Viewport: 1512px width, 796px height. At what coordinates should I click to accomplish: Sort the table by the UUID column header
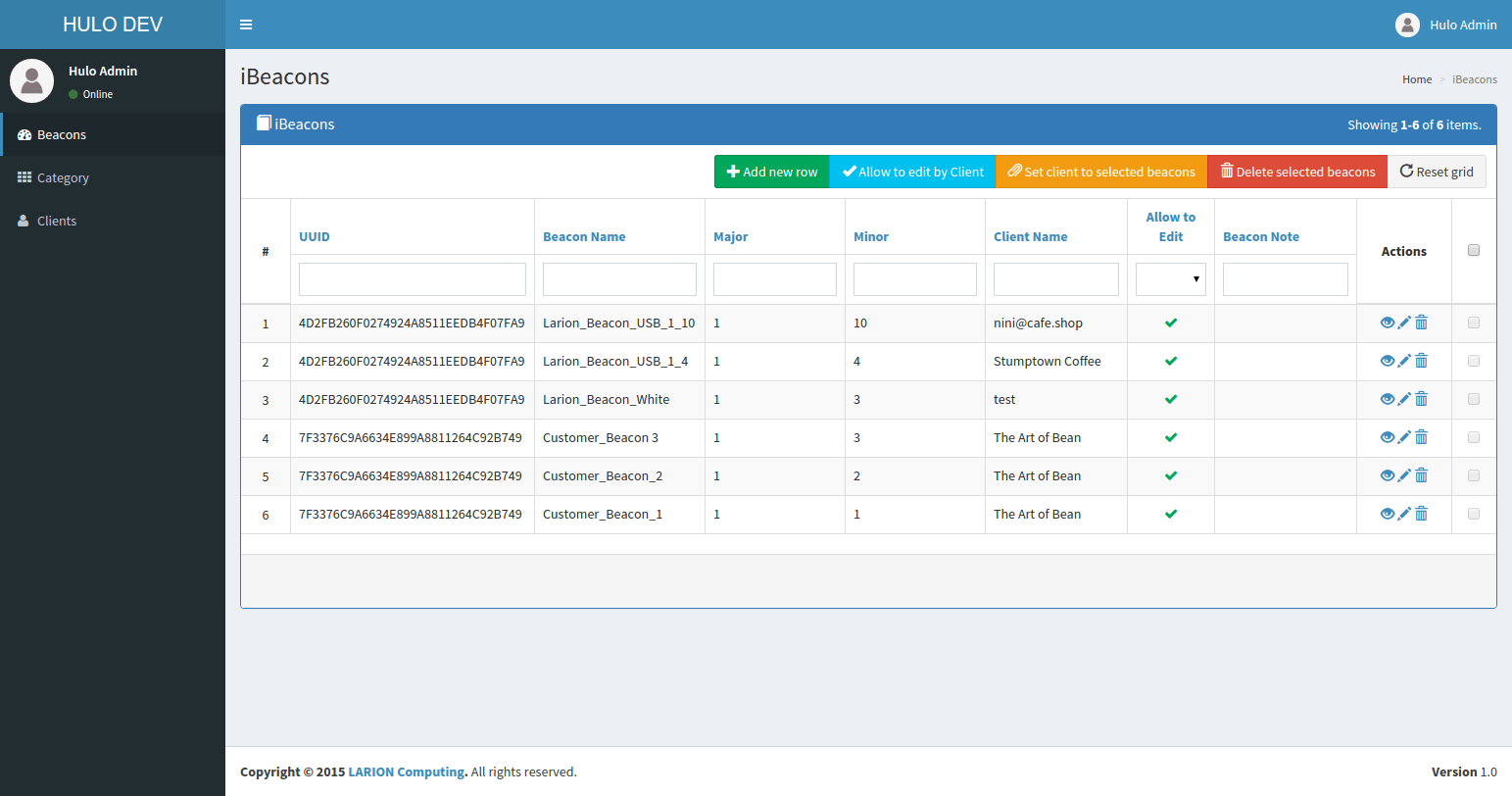[315, 236]
